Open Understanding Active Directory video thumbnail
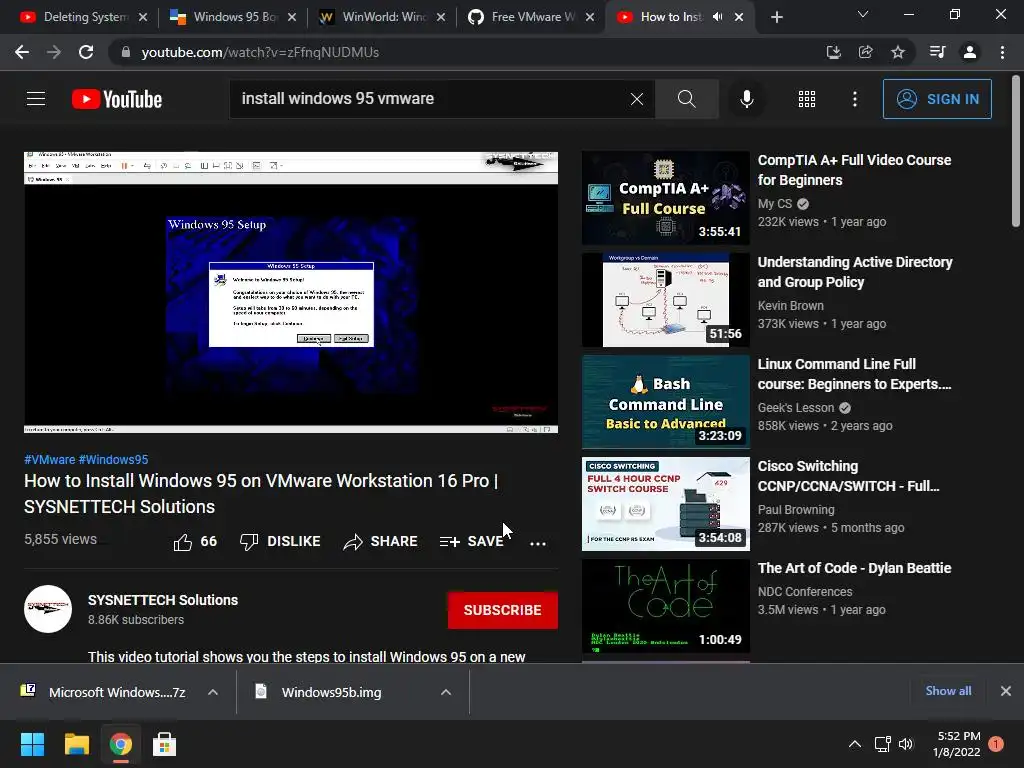This screenshot has height=768, width=1024. pyautogui.click(x=665, y=300)
